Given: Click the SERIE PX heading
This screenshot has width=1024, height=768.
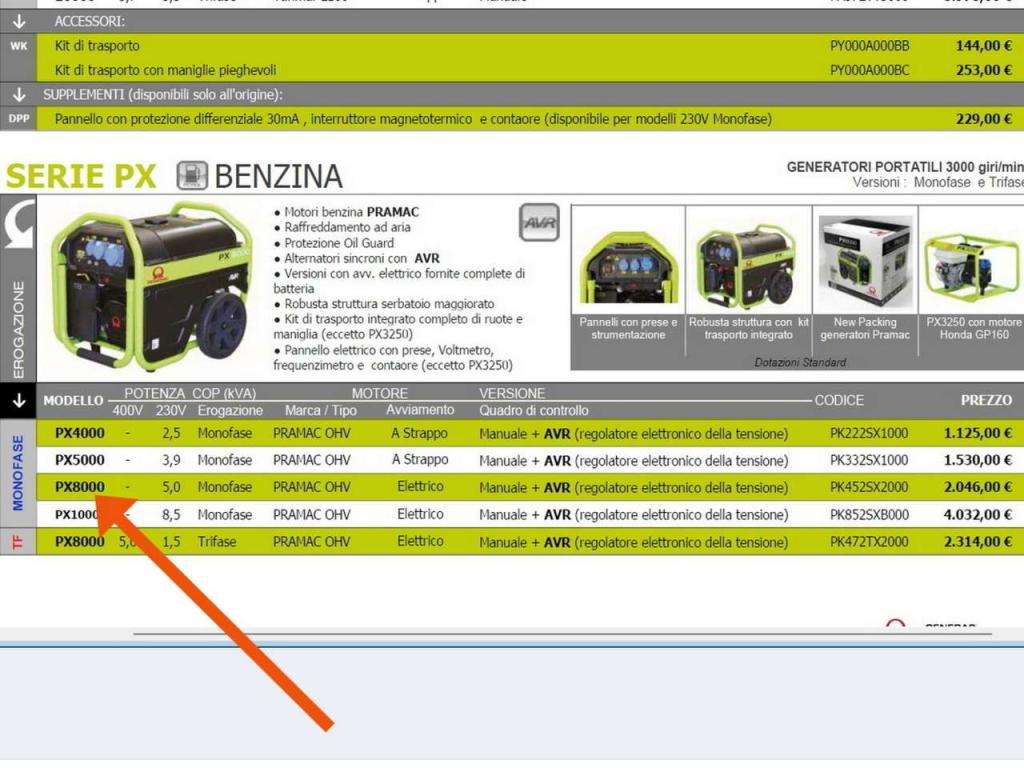Looking at the screenshot, I should pos(81,176).
